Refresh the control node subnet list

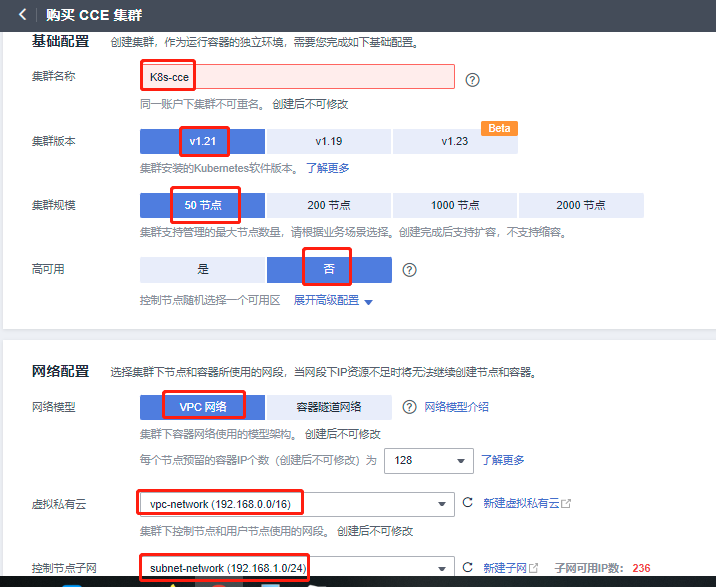[467, 567]
